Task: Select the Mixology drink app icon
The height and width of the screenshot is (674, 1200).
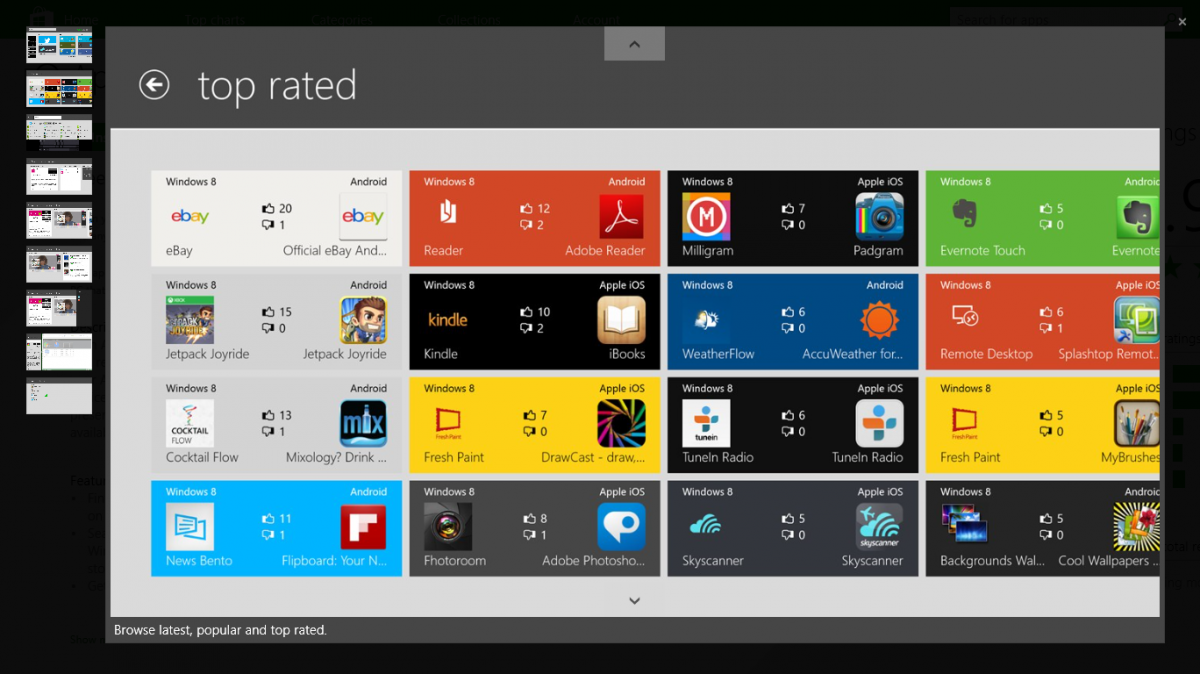Action: (363, 423)
